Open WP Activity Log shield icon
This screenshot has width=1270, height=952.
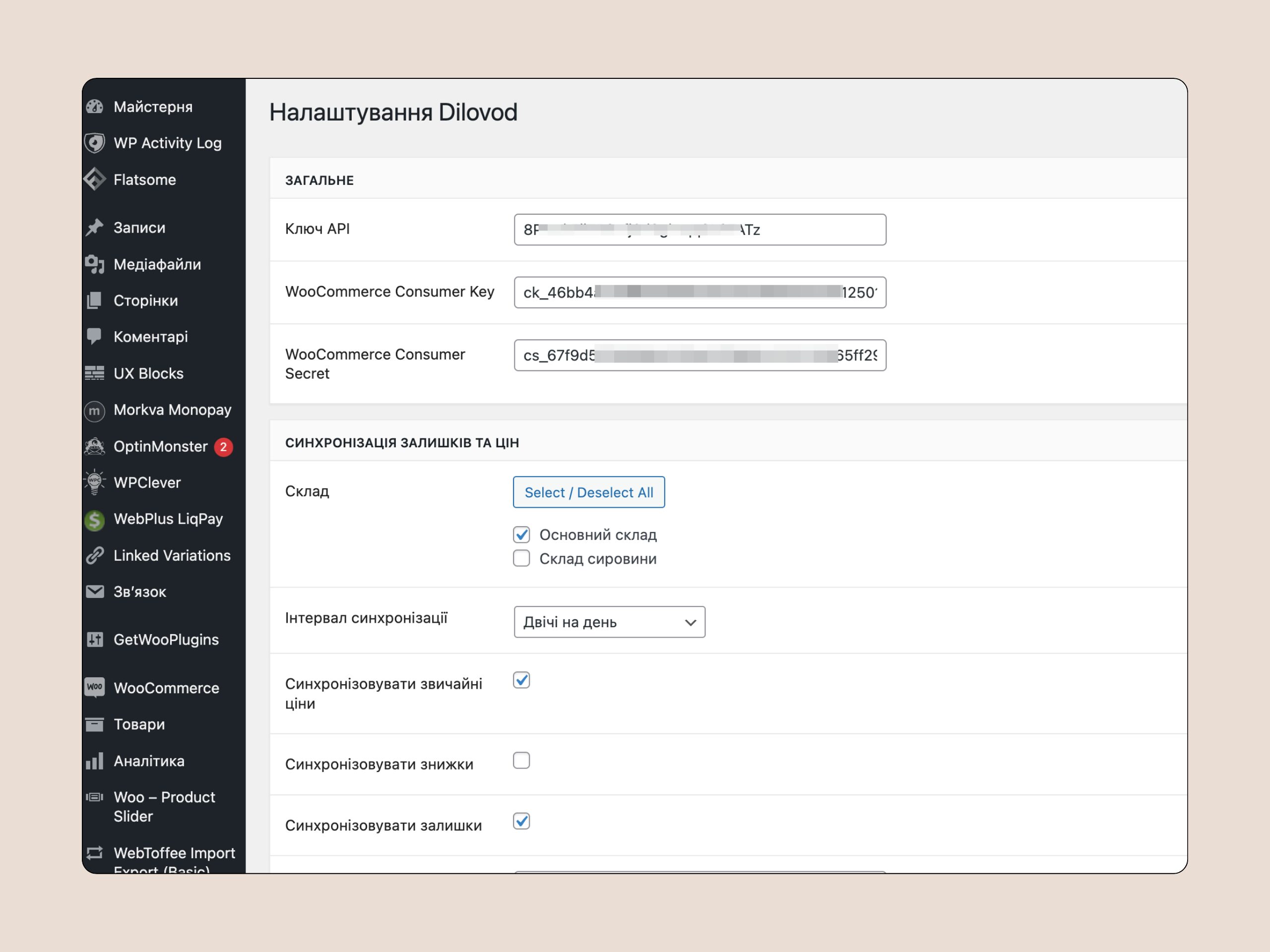click(95, 143)
